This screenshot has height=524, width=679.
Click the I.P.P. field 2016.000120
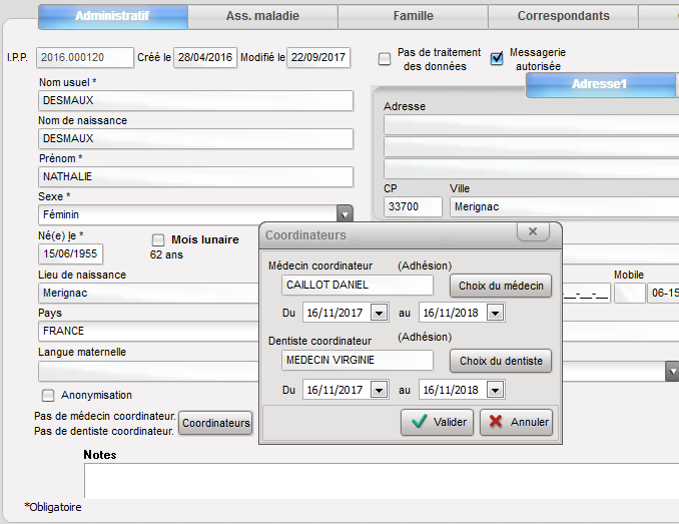85,58
